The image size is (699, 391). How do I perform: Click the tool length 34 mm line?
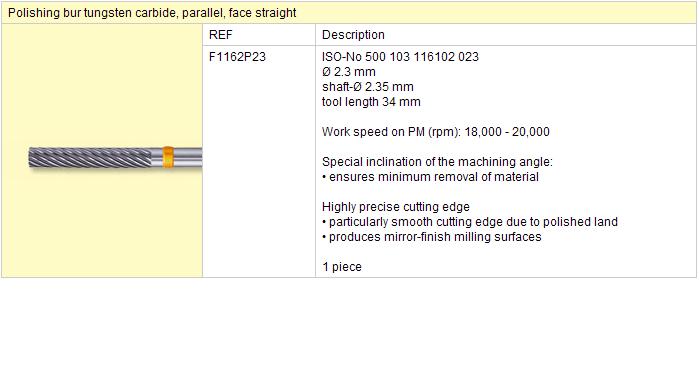click(371, 102)
